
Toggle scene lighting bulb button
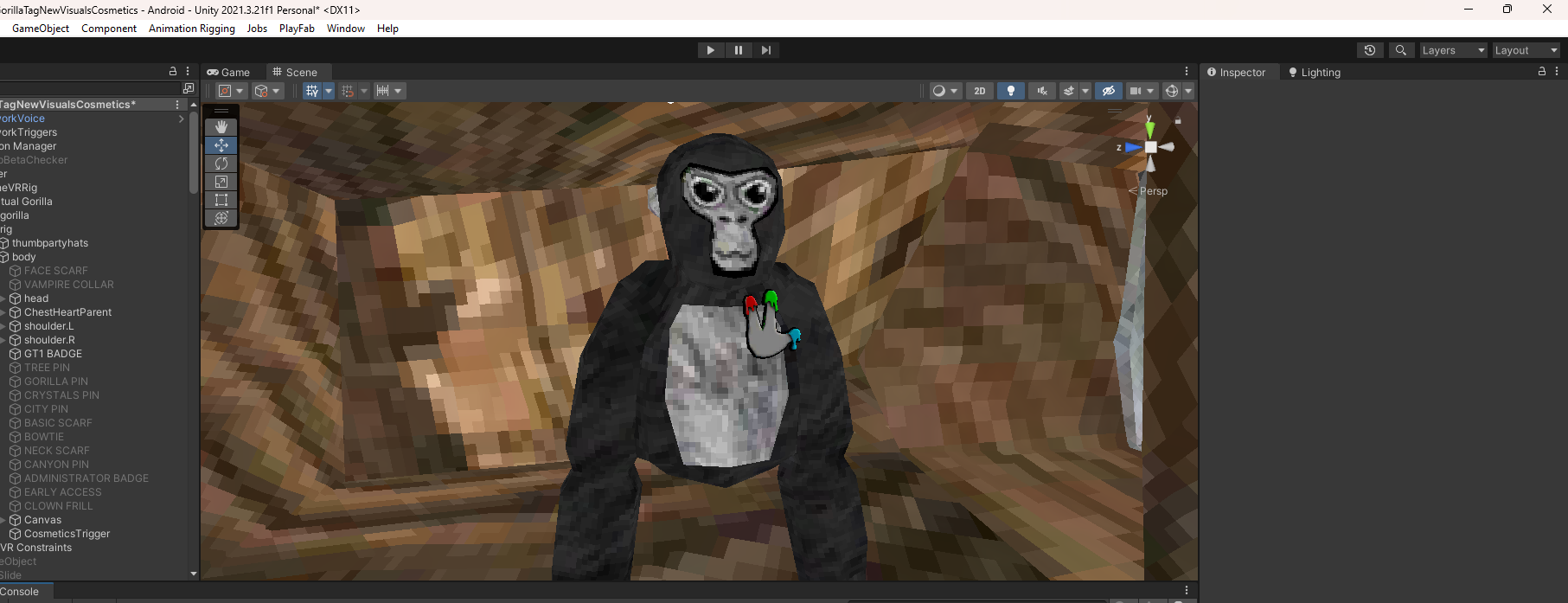pyautogui.click(x=1011, y=91)
